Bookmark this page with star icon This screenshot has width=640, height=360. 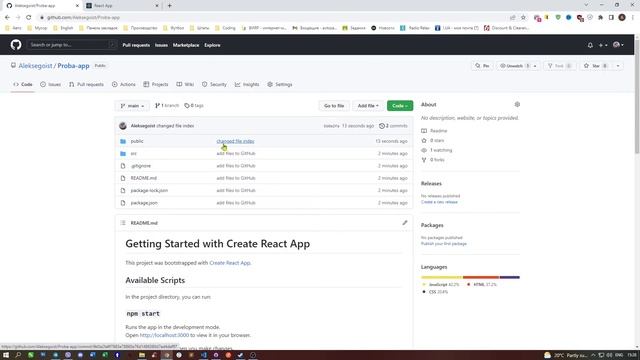pyautogui.click(x=523, y=18)
